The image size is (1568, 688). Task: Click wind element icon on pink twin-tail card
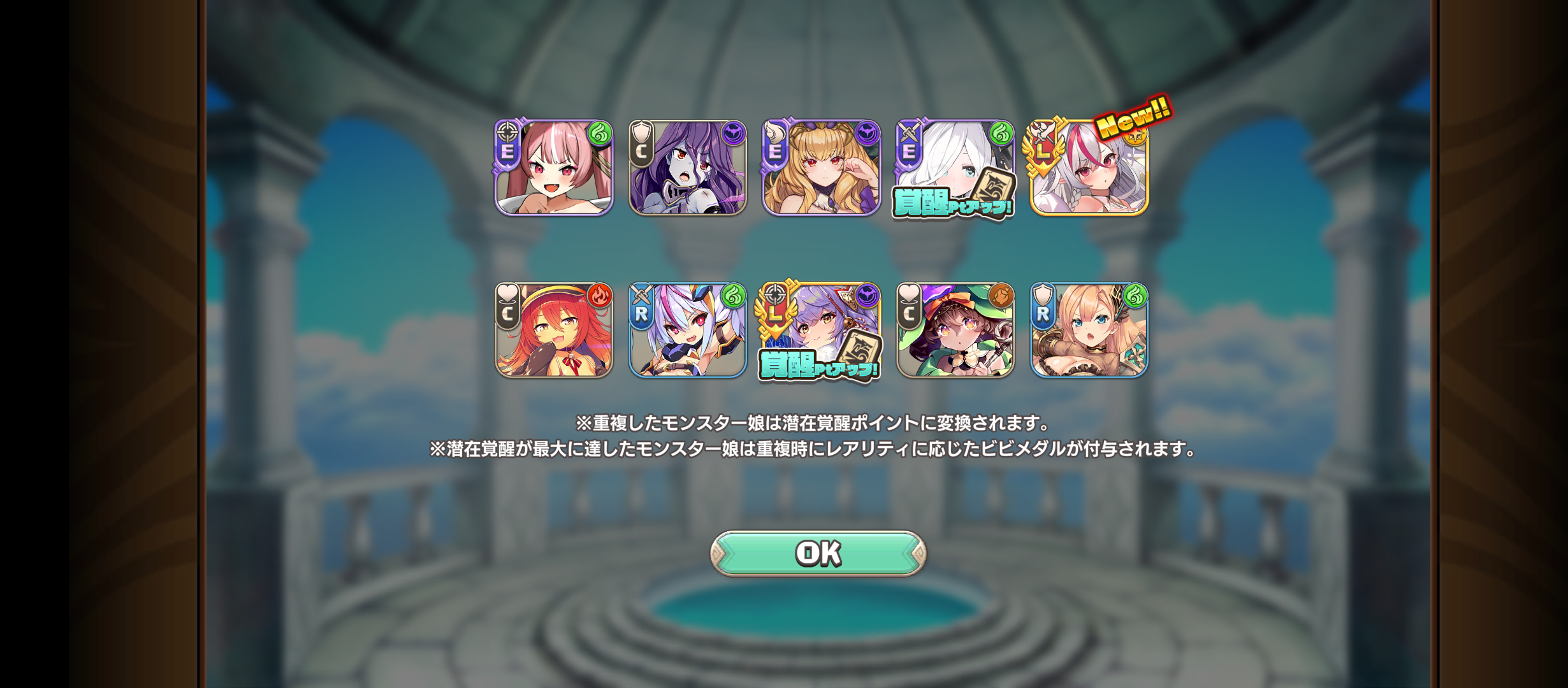[599, 134]
